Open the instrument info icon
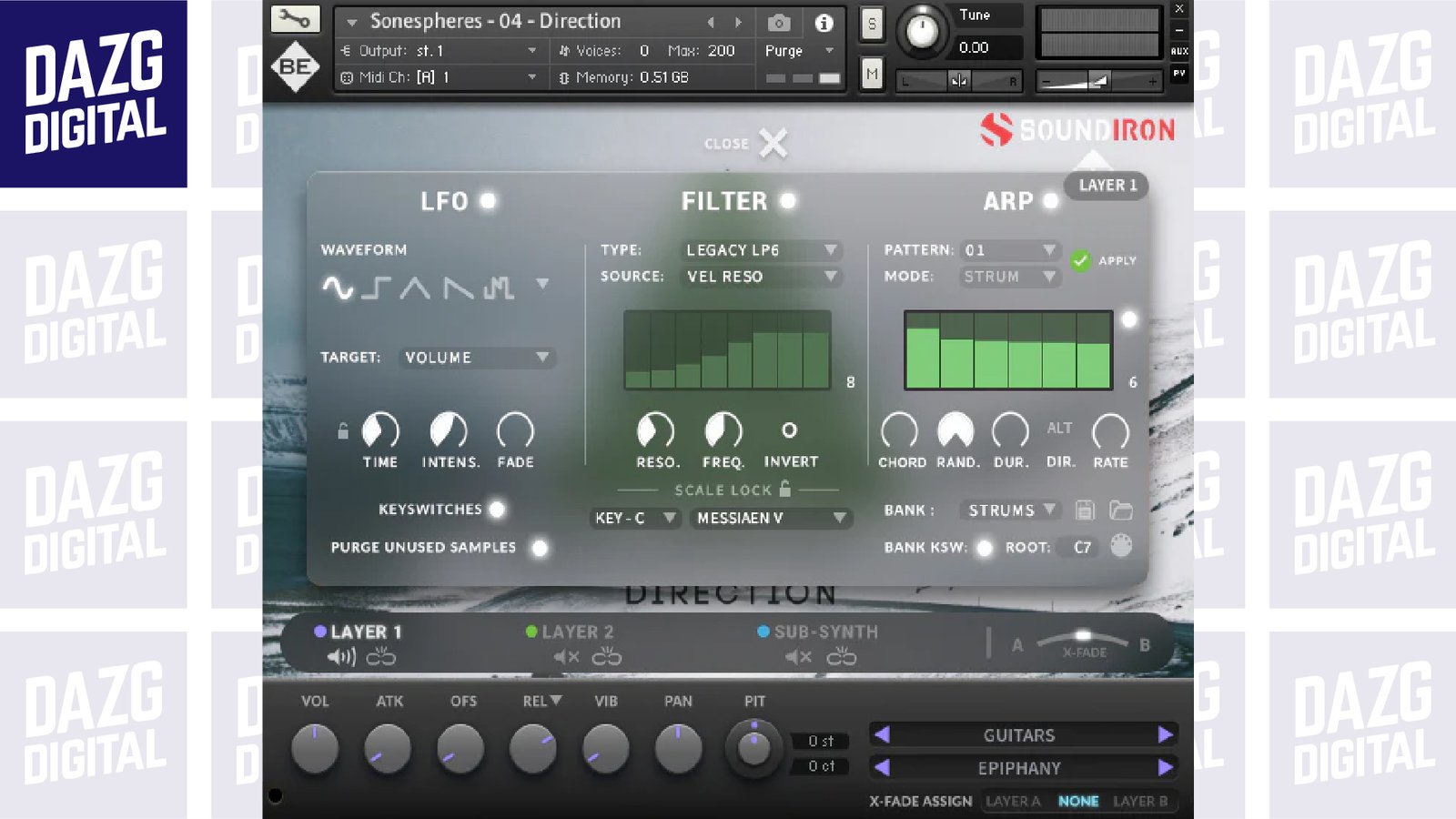 824,22
